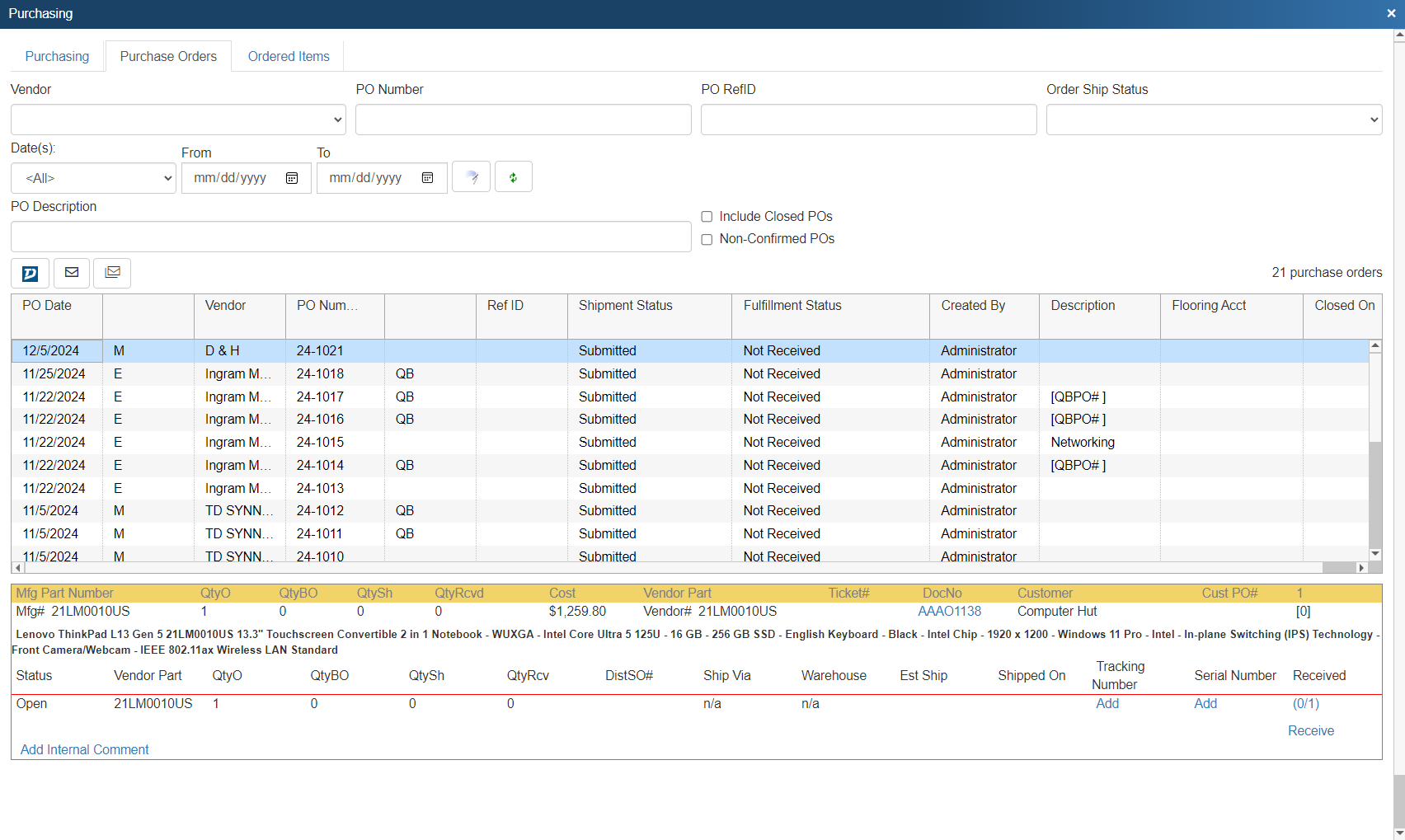Switch to the Ordered Items tab
1405x840 pixels.
[289, 56]
